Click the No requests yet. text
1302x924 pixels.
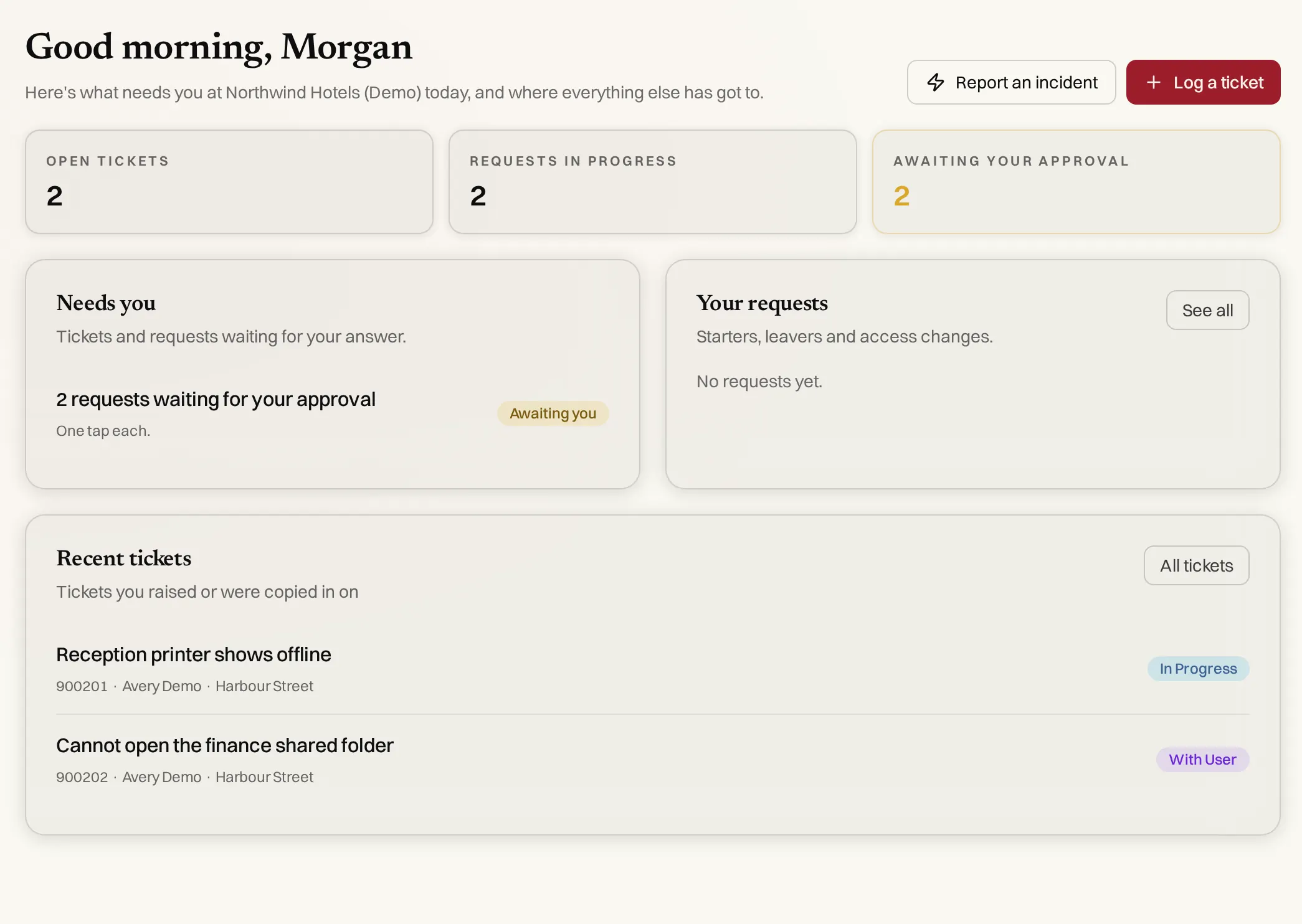click(759, 381)
